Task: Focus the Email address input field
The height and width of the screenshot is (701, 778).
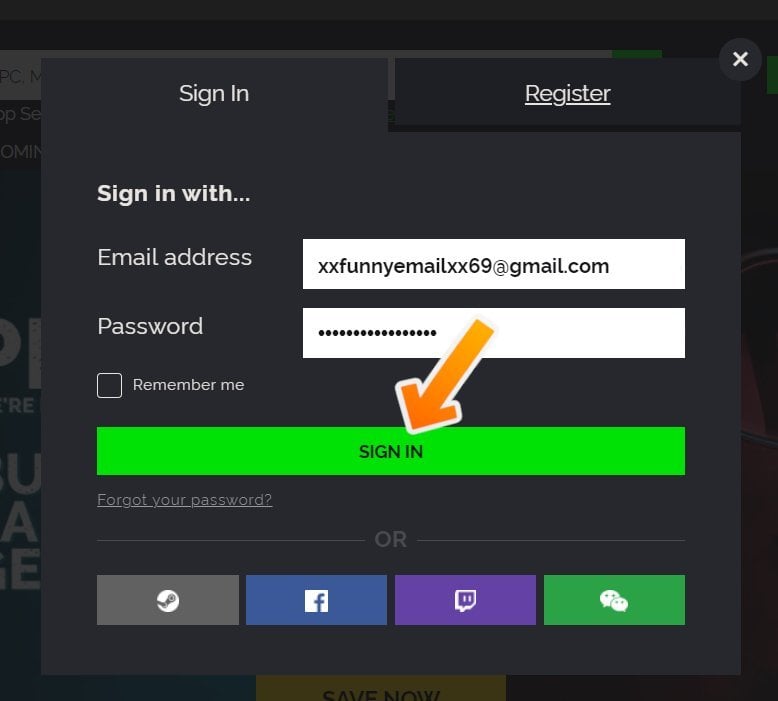Action: pyautogui.click(x=494, y=264)
